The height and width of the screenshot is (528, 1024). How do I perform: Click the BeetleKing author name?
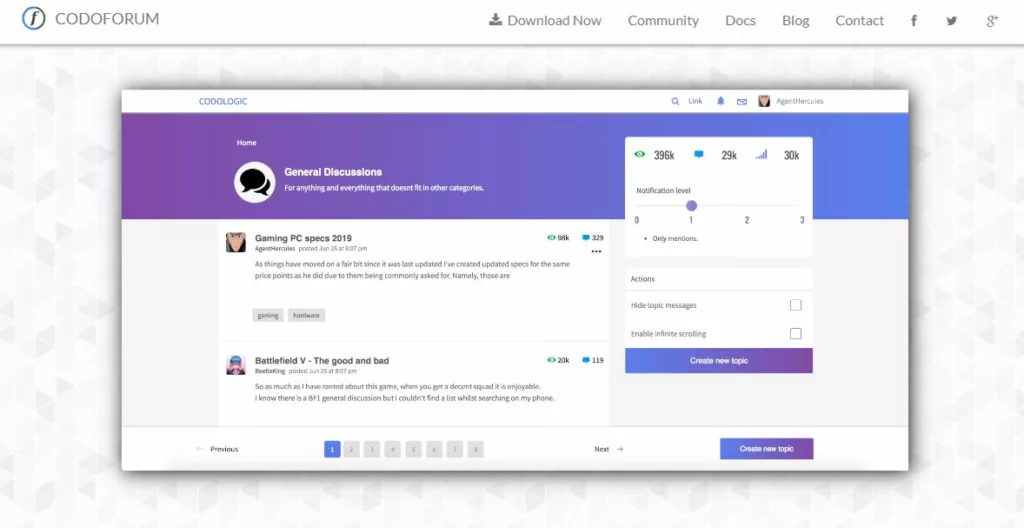coord(270,371)
